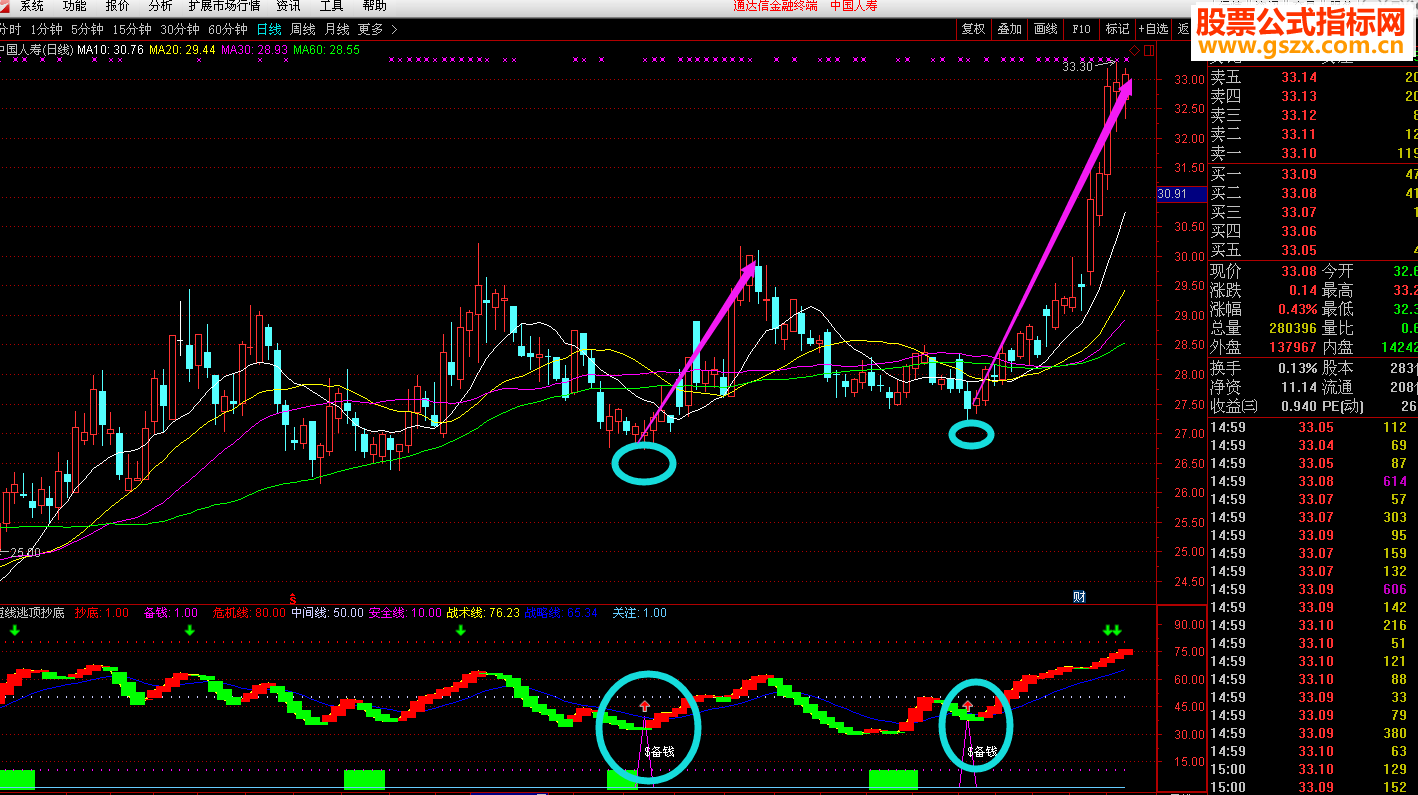Click the 复权 button
This screenshot has width=1418, height=795.
click(x=973, y=29)
